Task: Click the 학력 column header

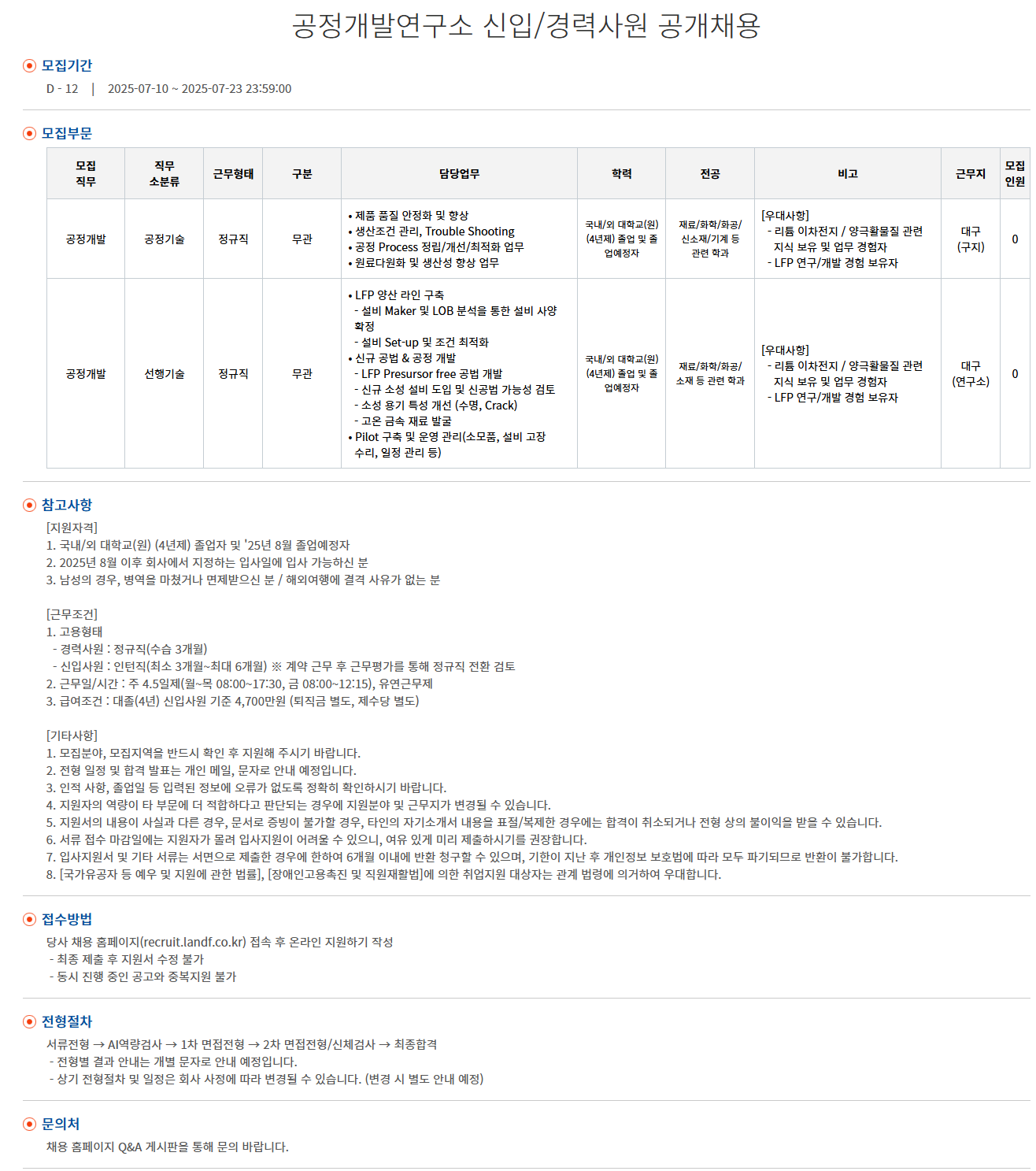Action: [x=622, y=173]
